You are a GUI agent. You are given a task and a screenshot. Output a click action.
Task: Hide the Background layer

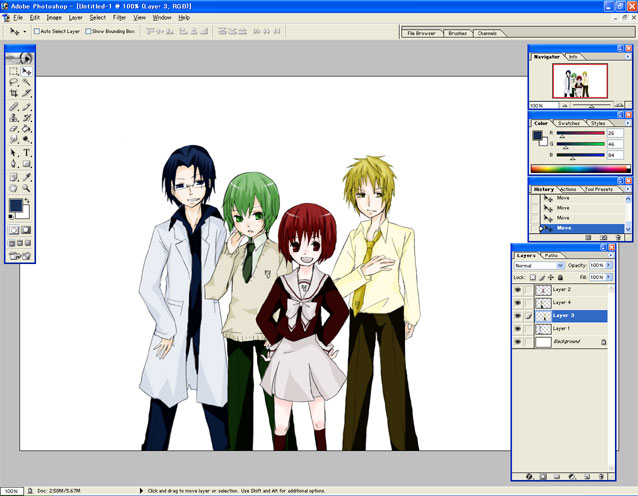pyautogui.click(x=518, y=342)
